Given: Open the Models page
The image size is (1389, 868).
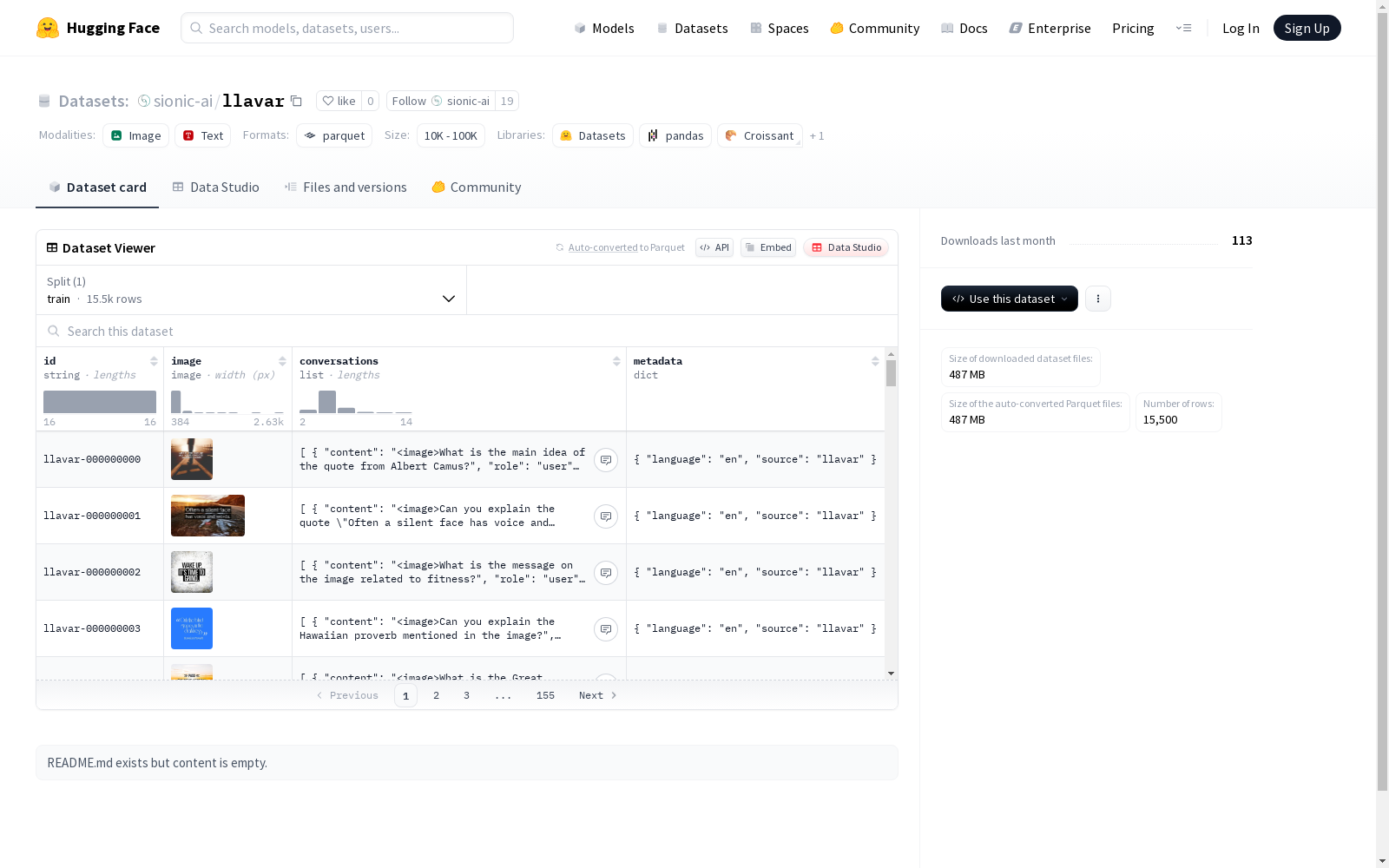Looking at the screenshot, I should click(604, 28).
